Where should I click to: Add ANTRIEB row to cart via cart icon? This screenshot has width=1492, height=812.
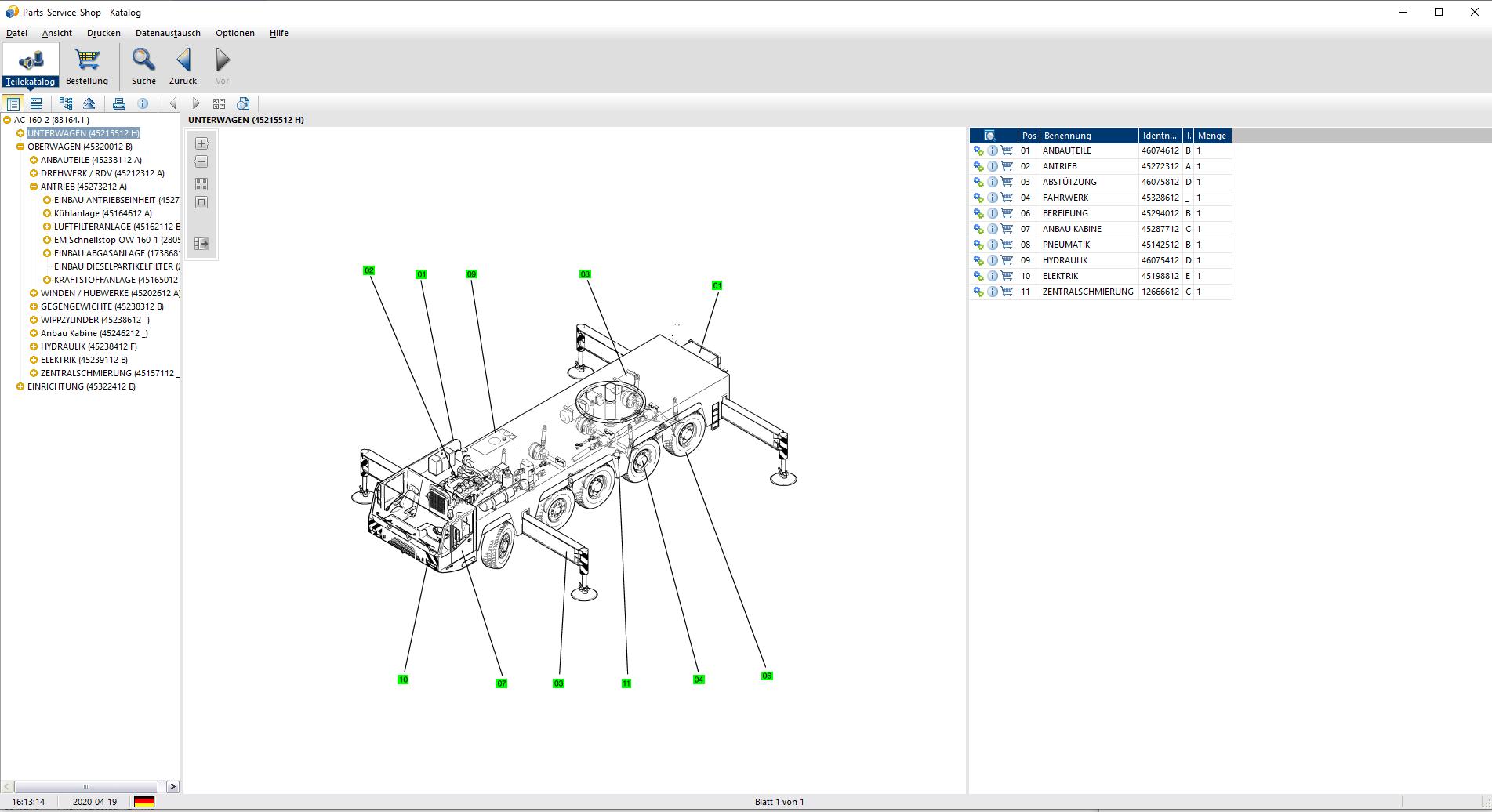(x=1007, y=166)
